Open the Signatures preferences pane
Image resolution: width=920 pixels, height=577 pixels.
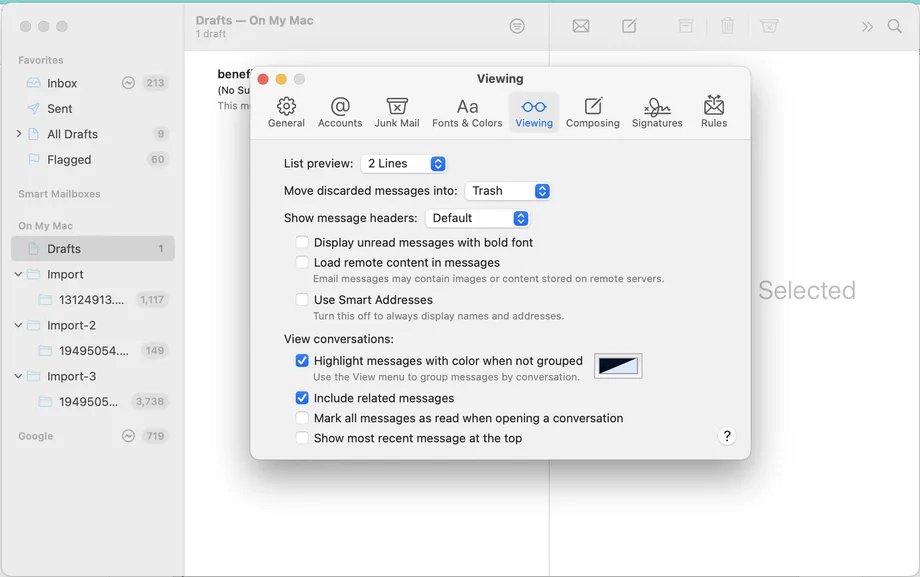pyautogui.click(x=657, y=112)
